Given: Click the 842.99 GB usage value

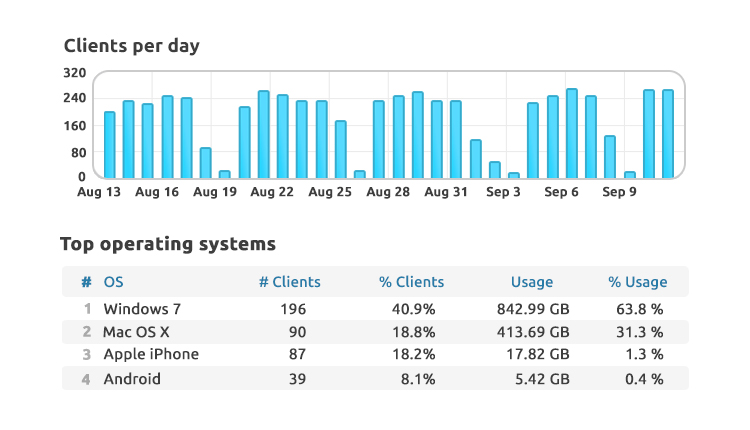Looking at the screenshot, I should pos(531,309).
